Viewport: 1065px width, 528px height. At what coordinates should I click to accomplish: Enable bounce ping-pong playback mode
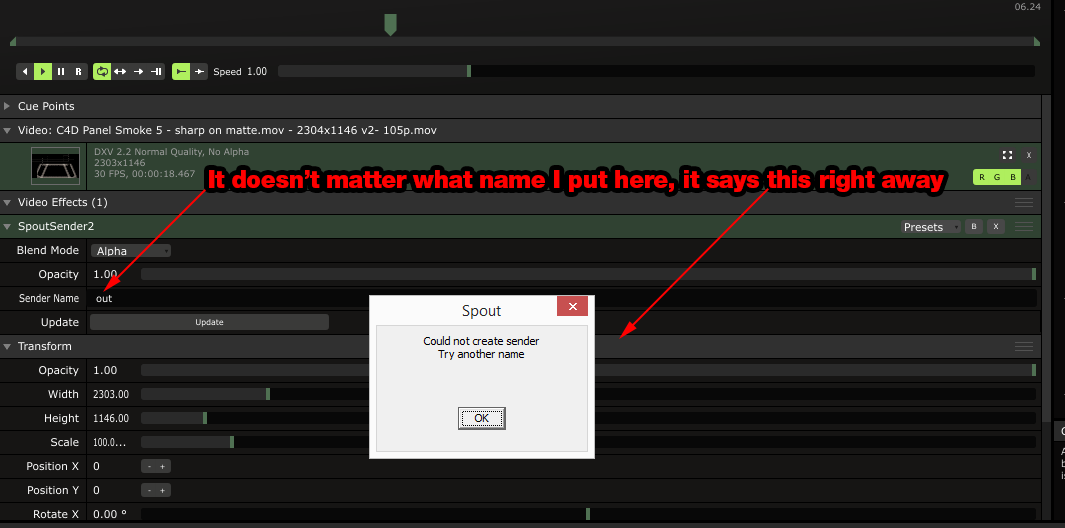[x=120, y=72]
